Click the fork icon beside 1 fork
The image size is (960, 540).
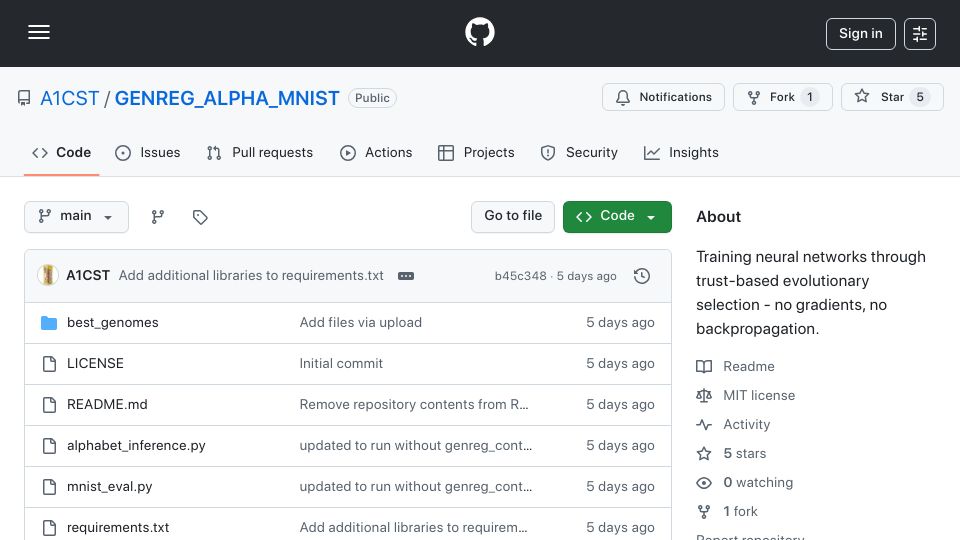704,512
